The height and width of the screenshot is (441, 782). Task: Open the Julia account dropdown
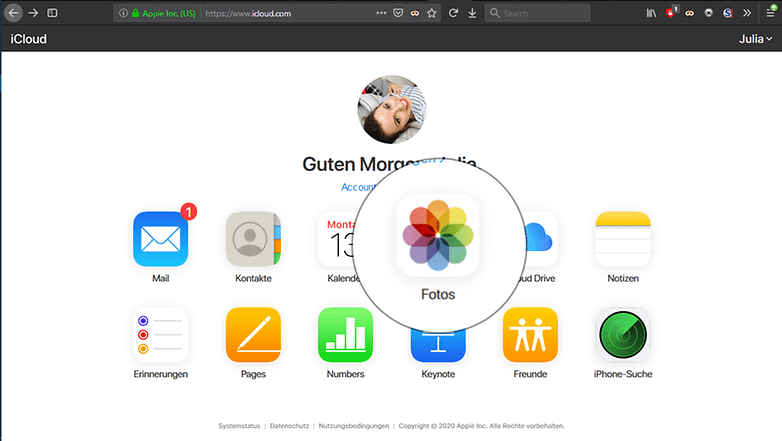pyautogui.click(x=755, y=39)
